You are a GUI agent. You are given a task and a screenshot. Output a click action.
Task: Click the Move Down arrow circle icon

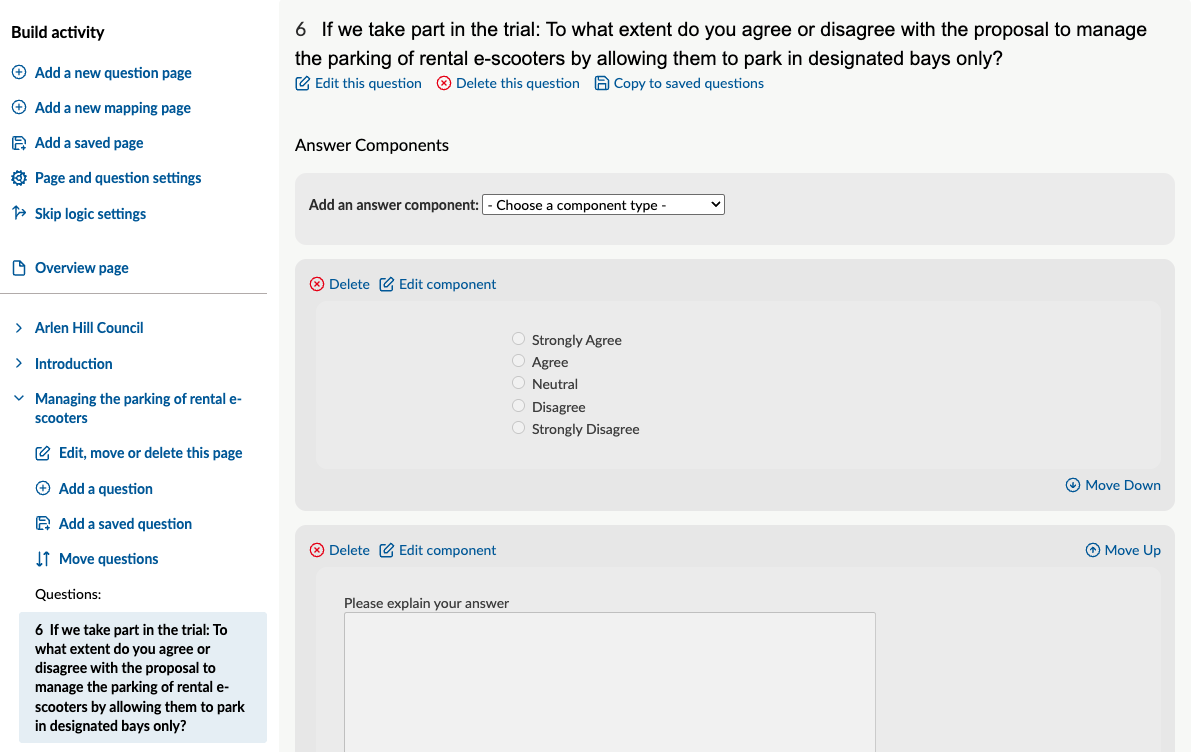tap(1072, 485)
